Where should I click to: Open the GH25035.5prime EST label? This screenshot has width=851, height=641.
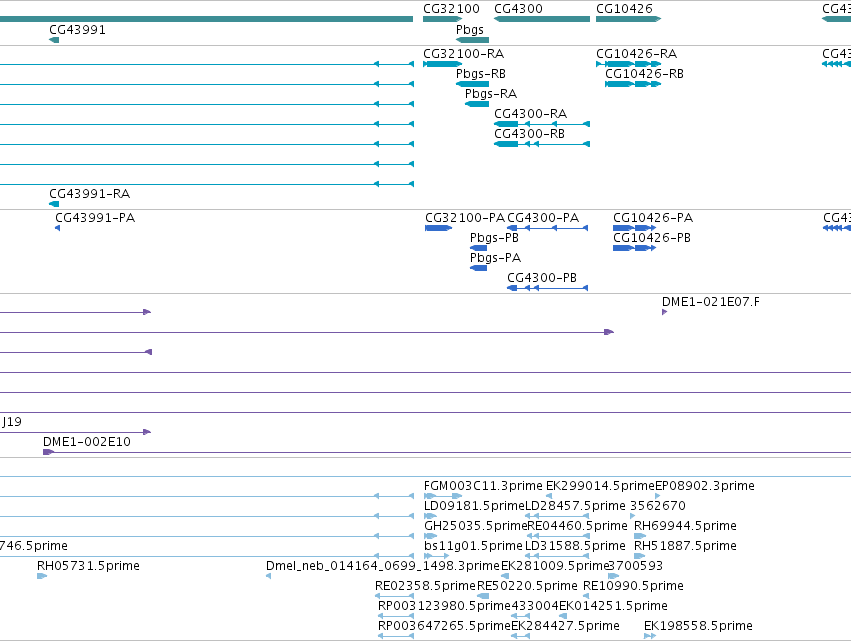[475, 526]
